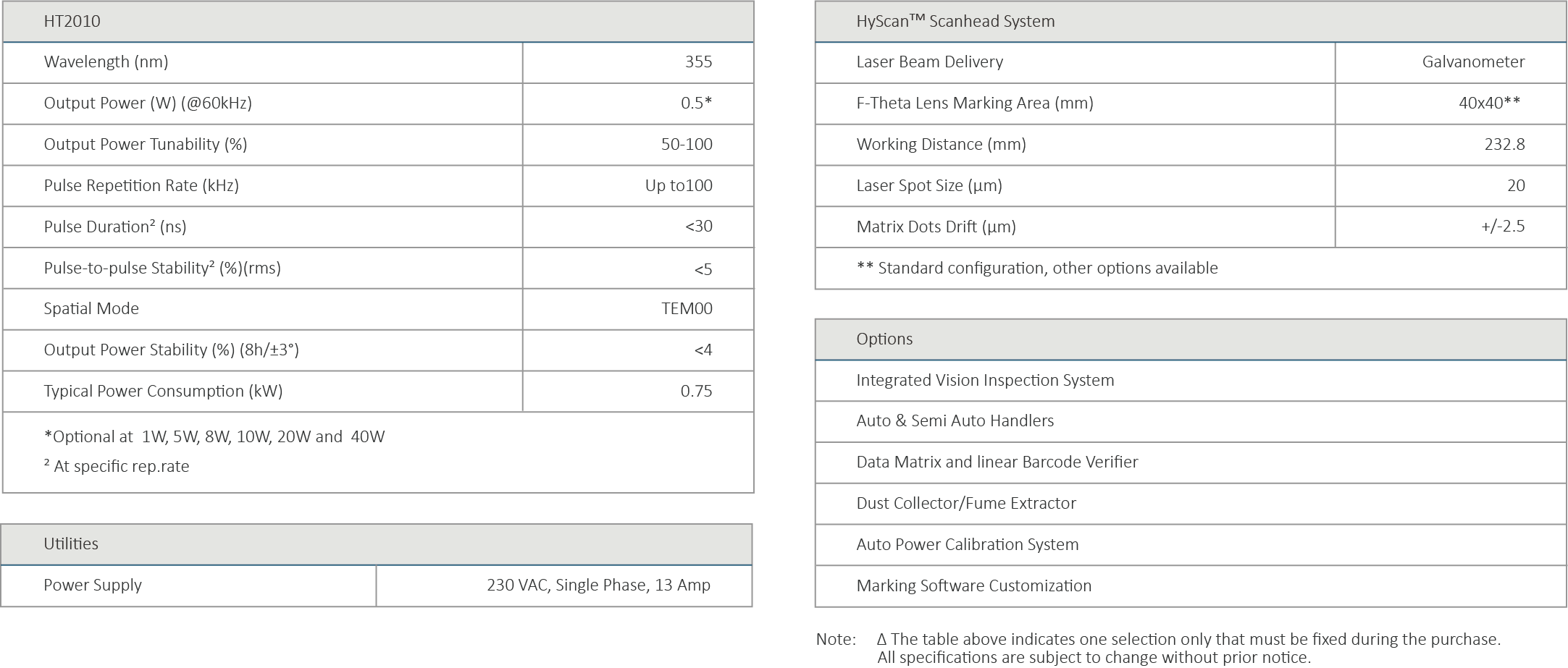The width and height of the screenshot is (1568, 668).
Task: Select the Typical Power Consumption label
Action: (x=163, y=392)
